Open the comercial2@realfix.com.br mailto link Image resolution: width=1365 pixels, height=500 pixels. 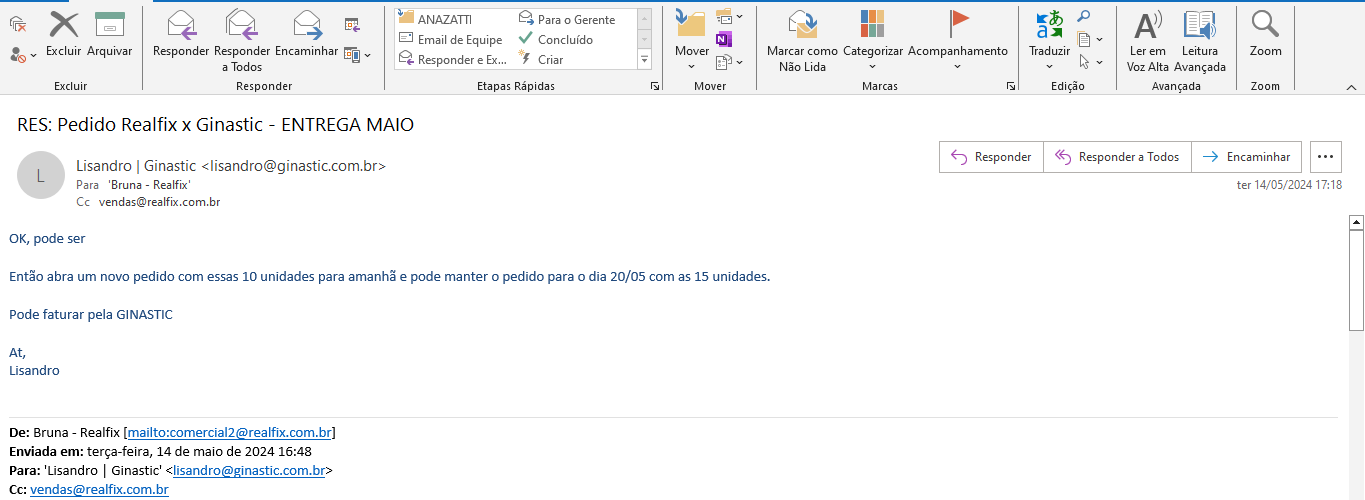[229, 433]
